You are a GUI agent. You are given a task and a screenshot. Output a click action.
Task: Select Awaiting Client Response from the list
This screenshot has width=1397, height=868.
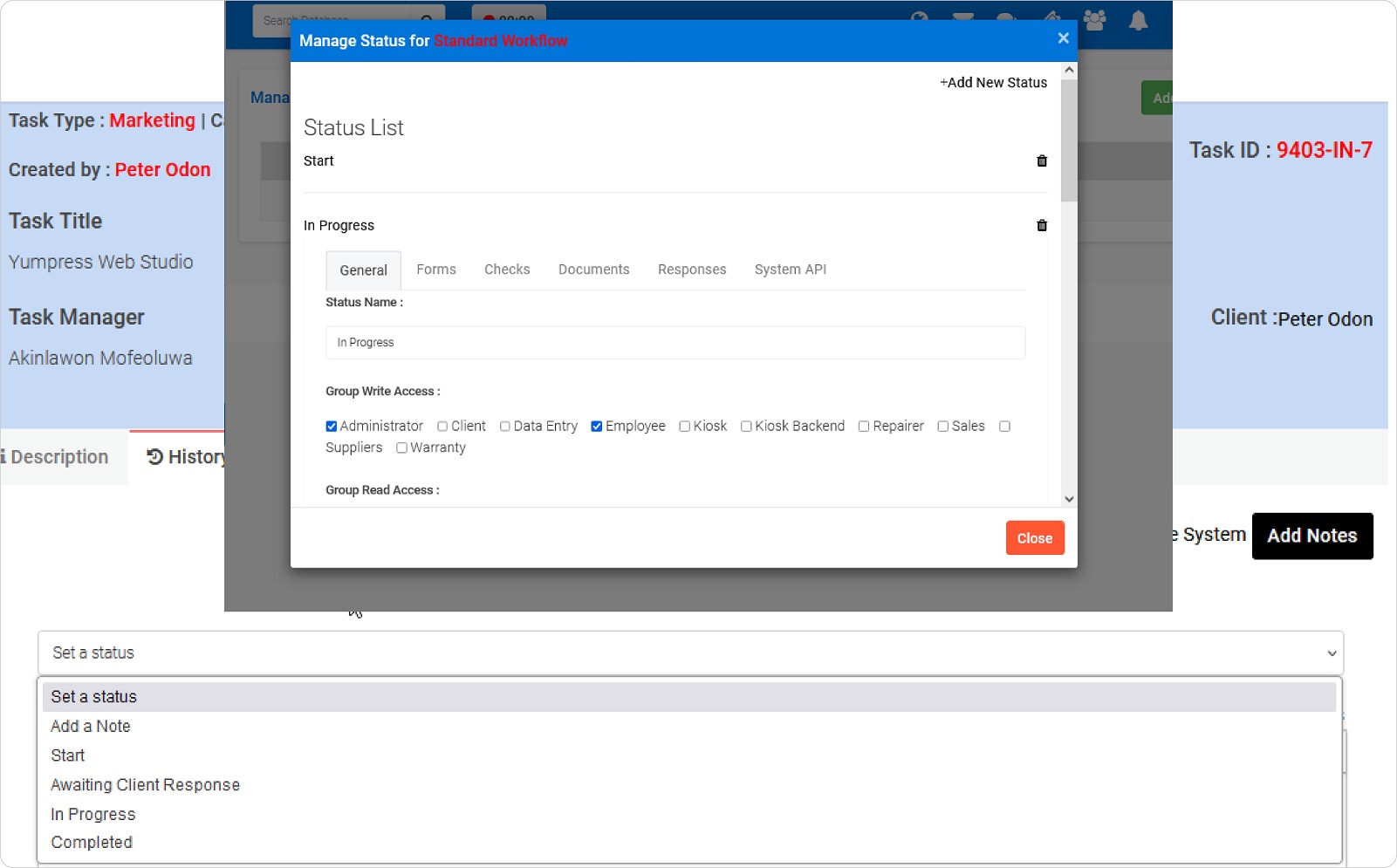(x=145, y=784)
